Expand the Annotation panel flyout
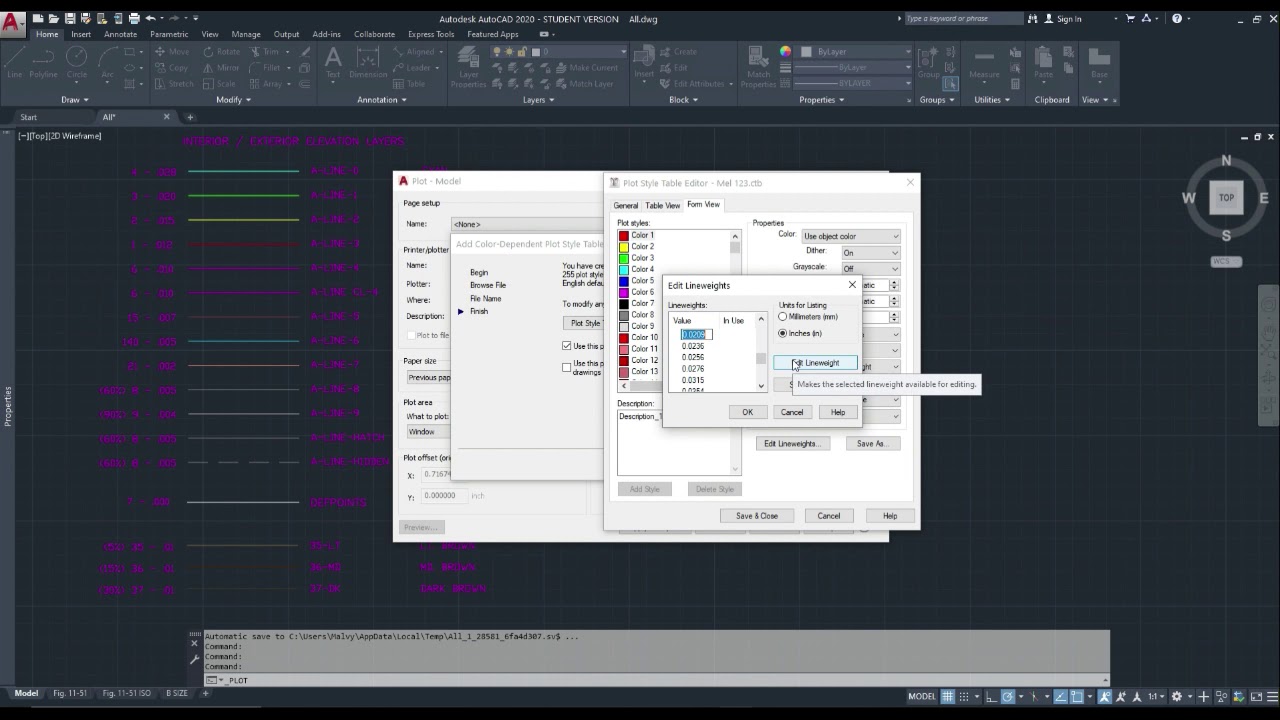This screenshot has height=720, width=1280. point(382,100)
